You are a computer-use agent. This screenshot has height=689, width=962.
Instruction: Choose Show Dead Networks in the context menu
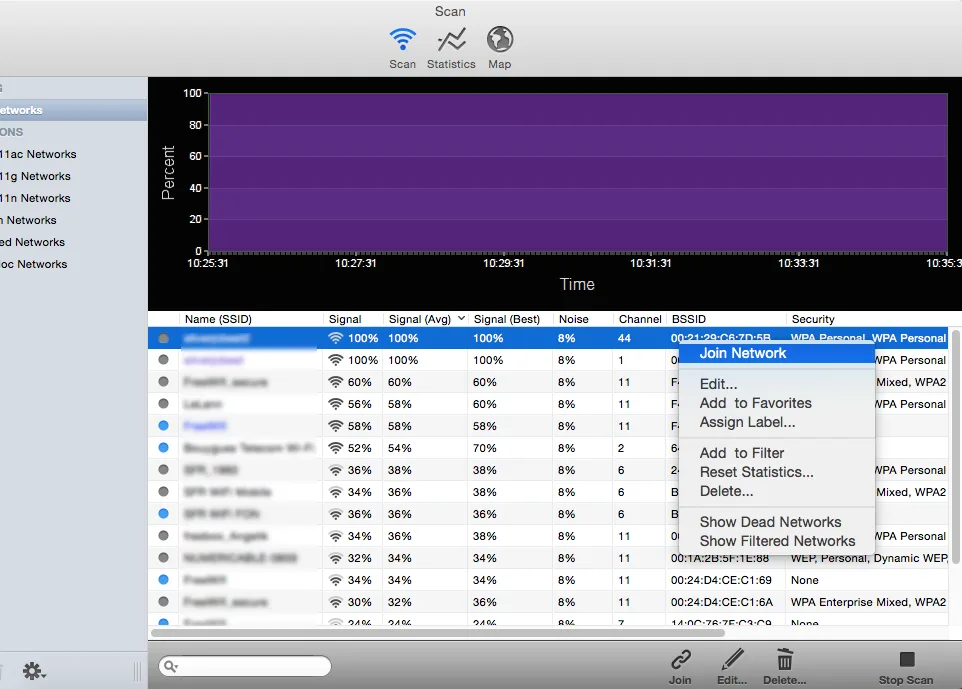768,522
